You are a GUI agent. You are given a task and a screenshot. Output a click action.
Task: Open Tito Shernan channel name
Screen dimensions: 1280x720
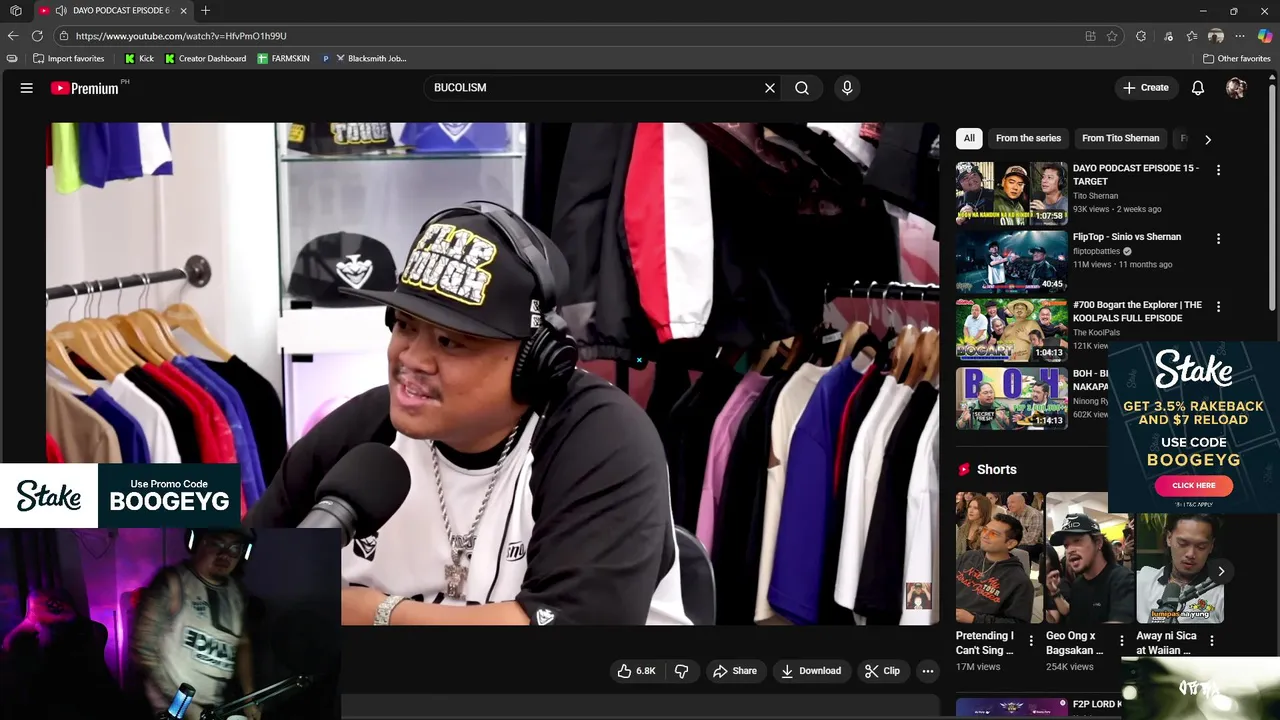1096,196
